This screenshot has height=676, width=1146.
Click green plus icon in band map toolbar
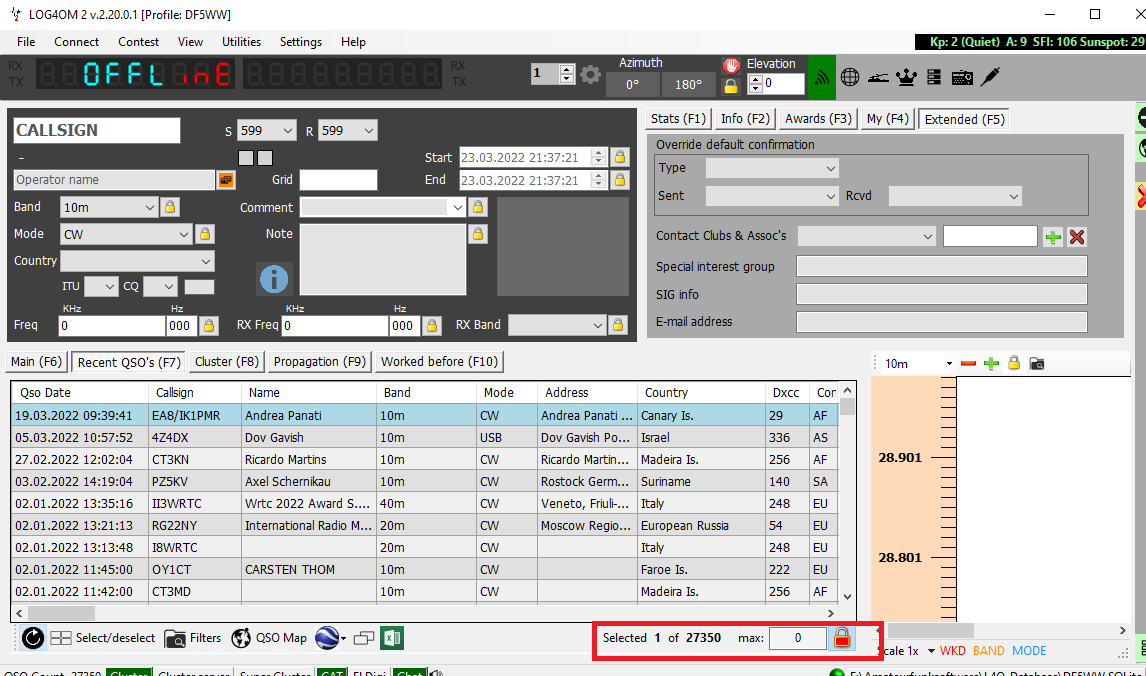[x=991, y=363]
